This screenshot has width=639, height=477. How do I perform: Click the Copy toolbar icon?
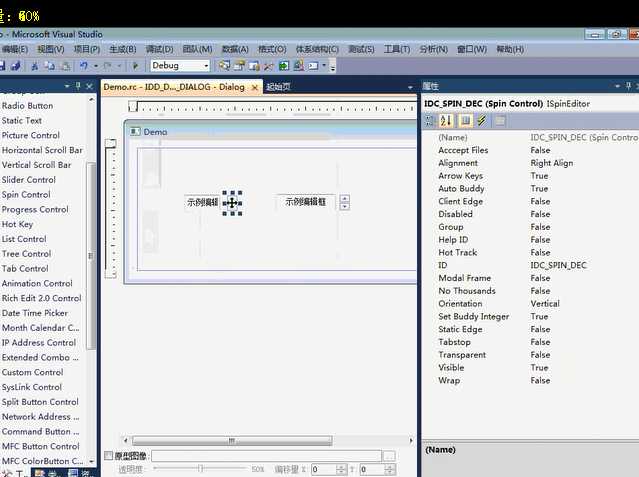coord(49,66)
